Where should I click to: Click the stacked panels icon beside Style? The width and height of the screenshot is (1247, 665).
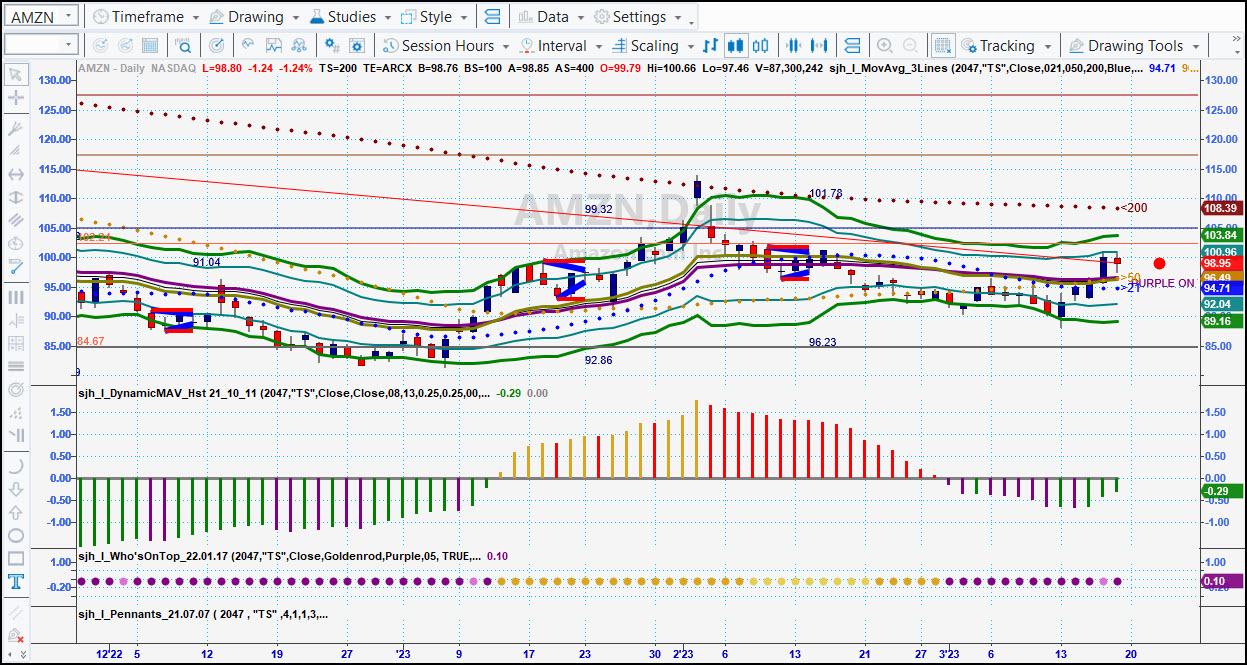tap(491, 17)
